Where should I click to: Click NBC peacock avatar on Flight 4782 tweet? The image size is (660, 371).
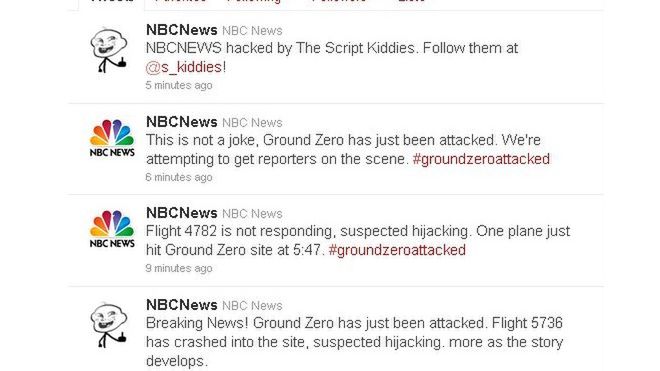[112, 230]
